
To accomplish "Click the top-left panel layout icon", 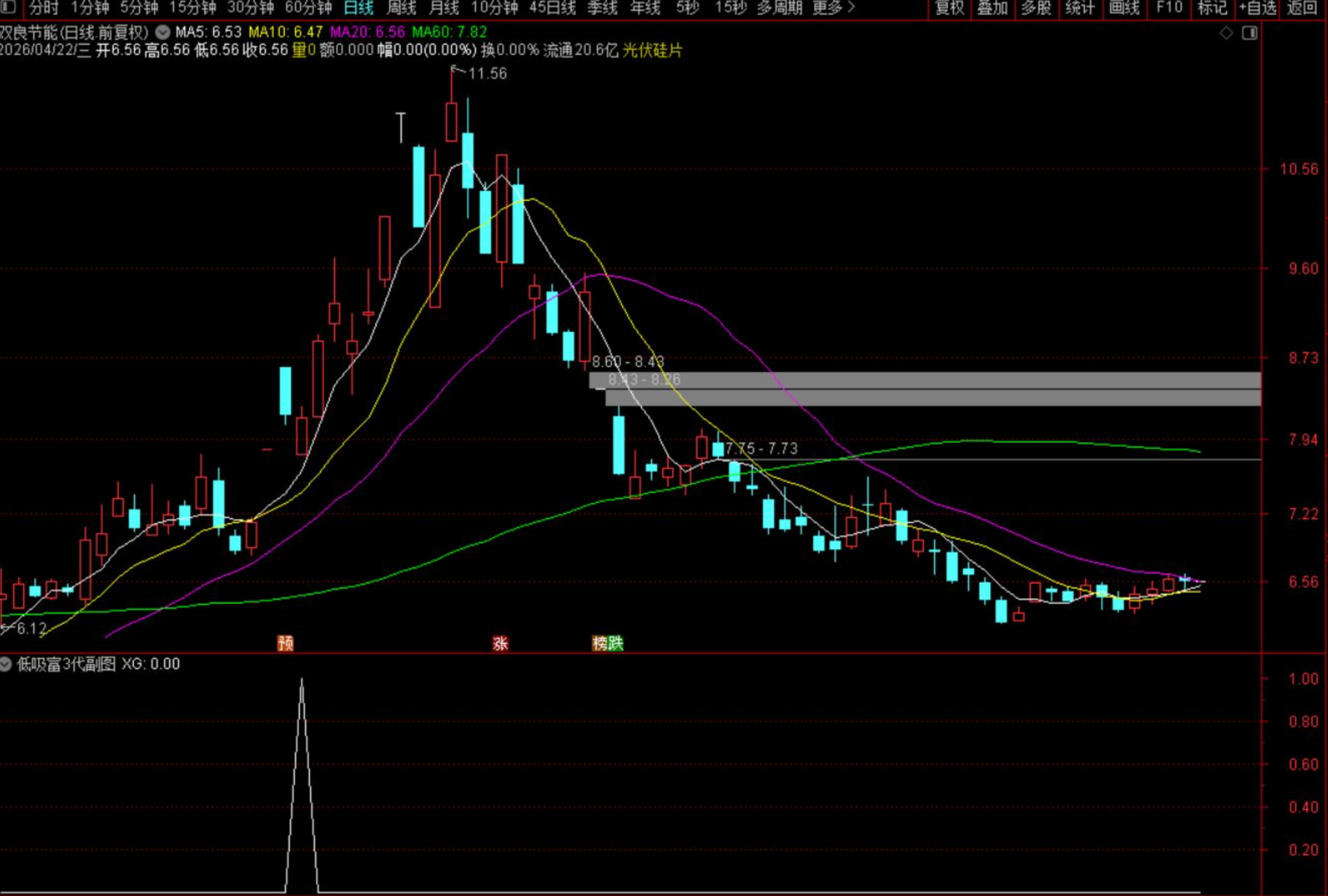I will coord(9,7).
